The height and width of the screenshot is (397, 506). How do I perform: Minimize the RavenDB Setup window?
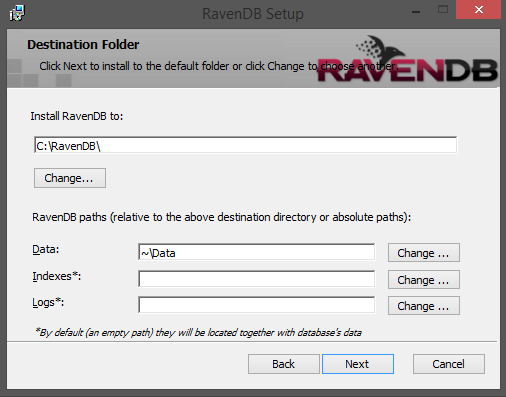(x=416, y=11)
